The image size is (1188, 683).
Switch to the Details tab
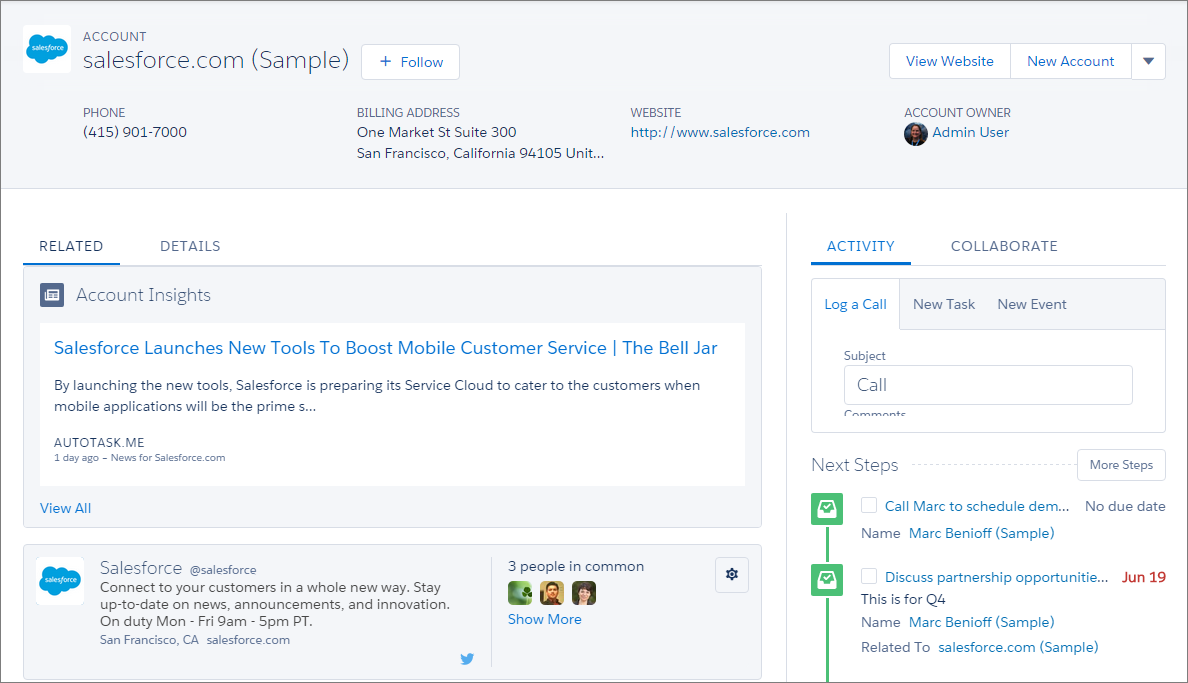(190, 246)
